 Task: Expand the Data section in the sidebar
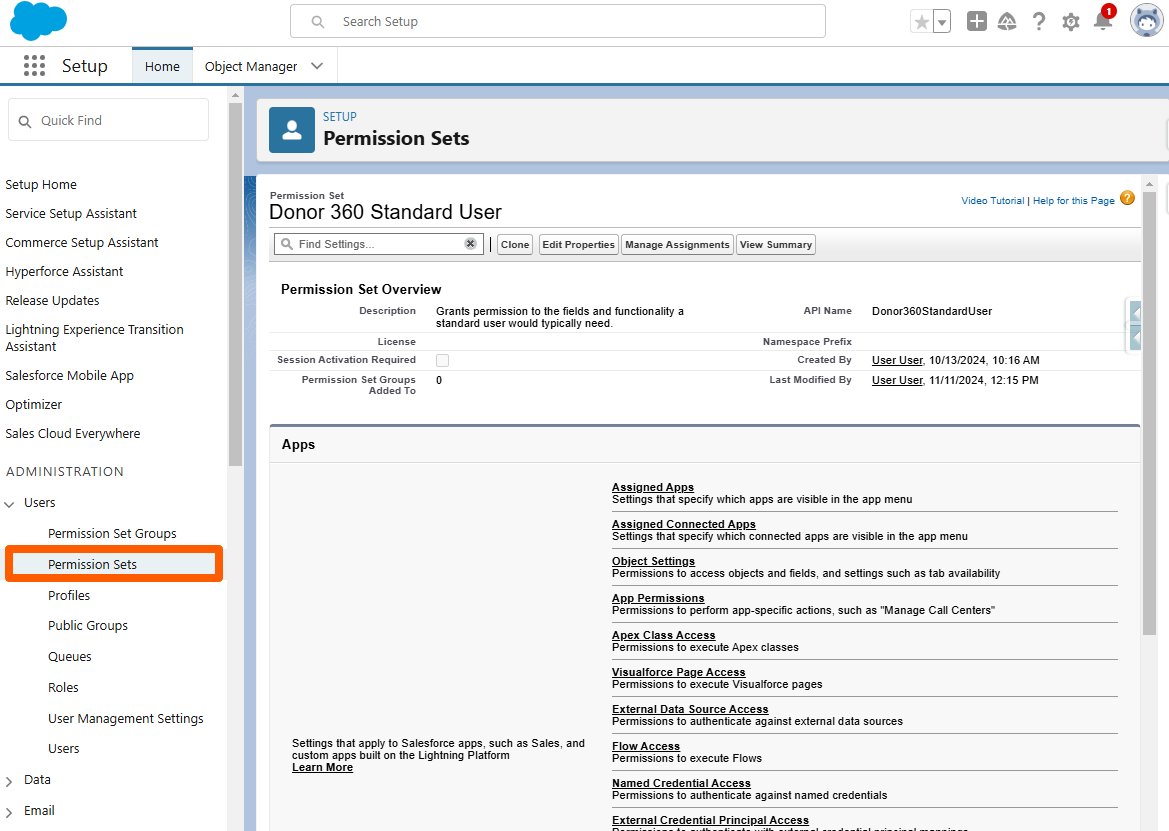9,781
